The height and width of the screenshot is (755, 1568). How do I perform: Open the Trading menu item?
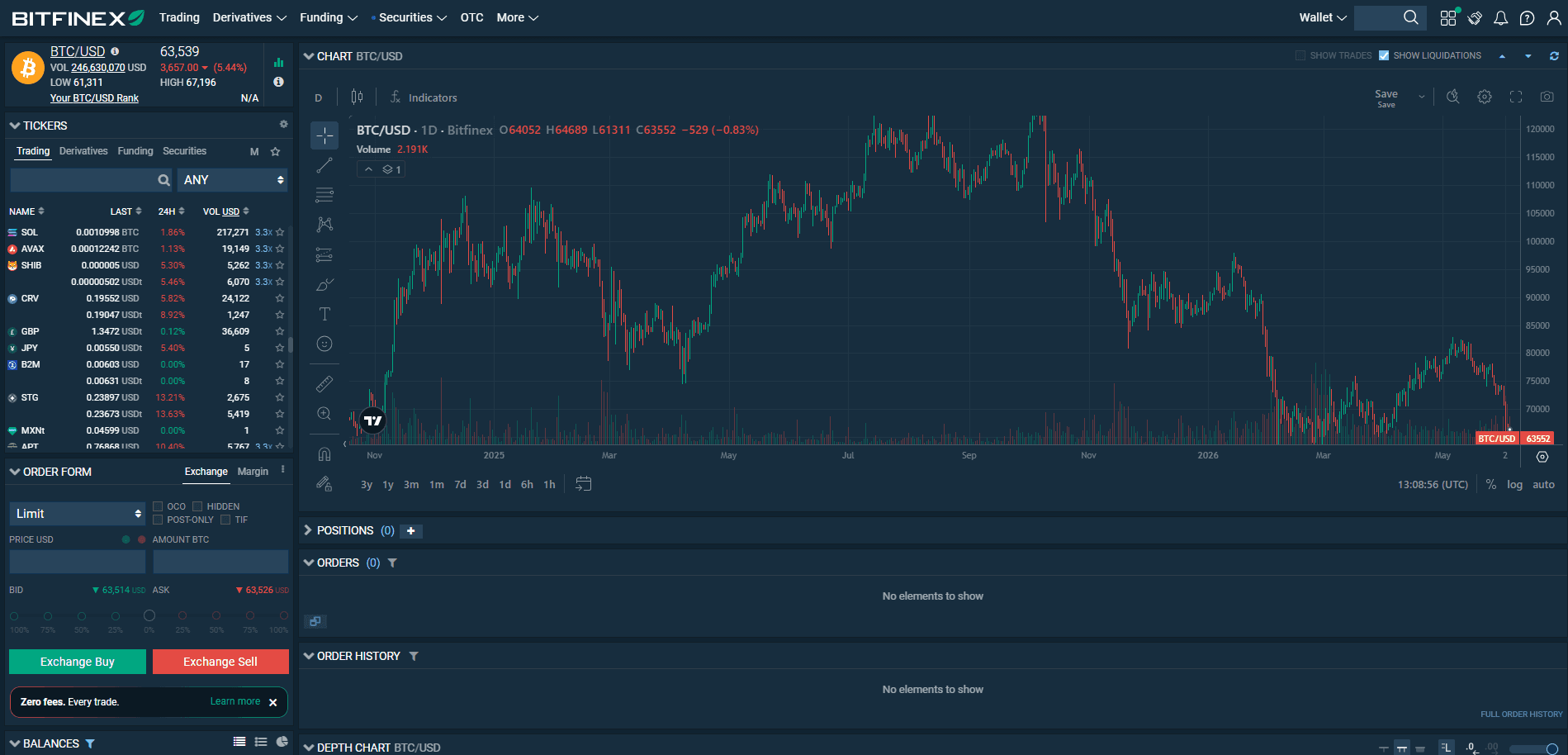179,17
